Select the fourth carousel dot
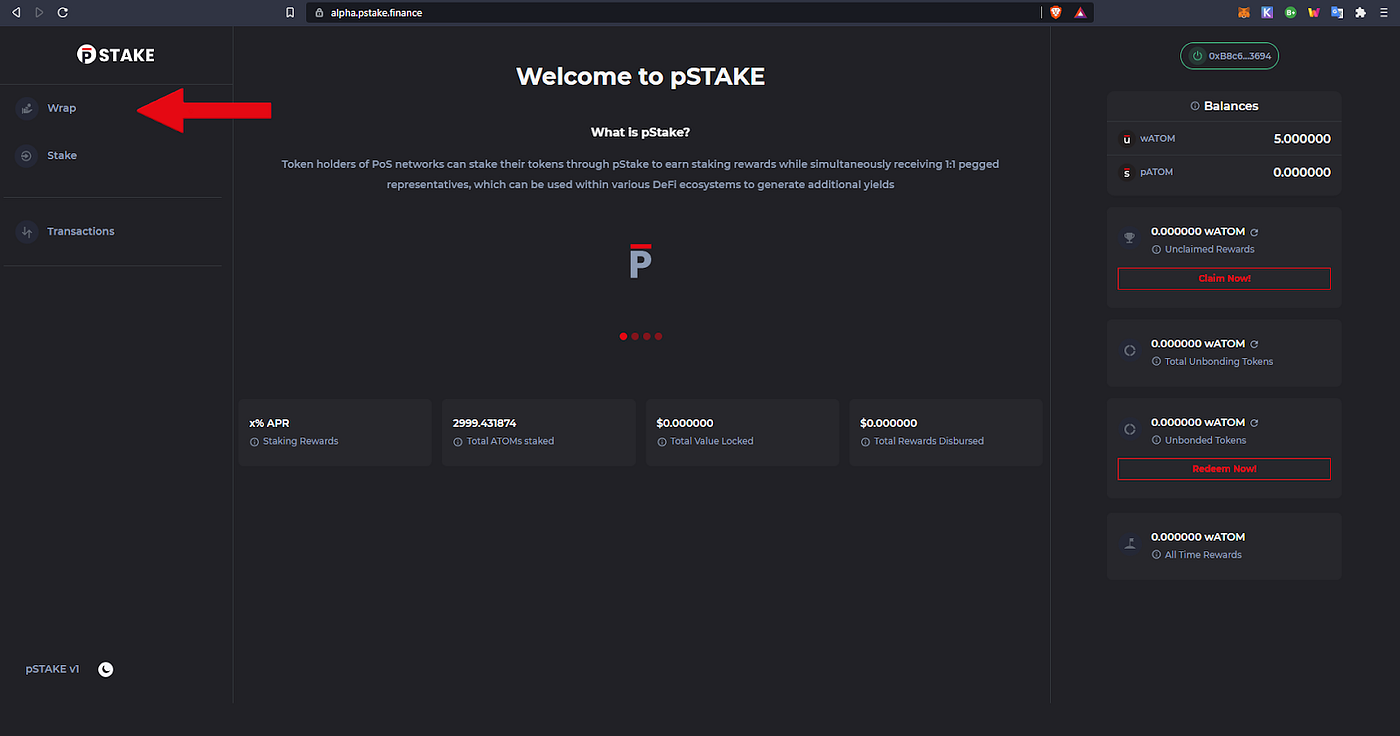The height and width of the screenshot is (736, 1400). click(x=658, y=336)
